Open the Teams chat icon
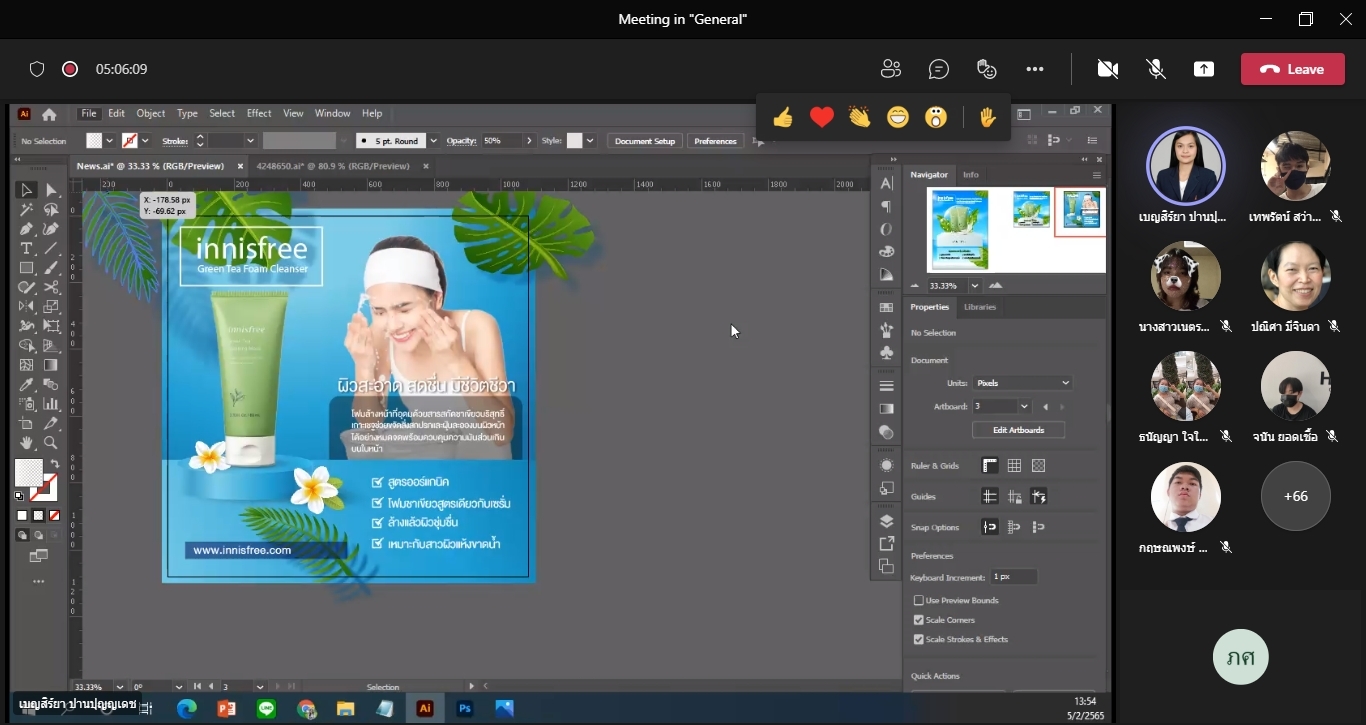This screenshot has width=1366, height=725. click(x=939, y=69)
